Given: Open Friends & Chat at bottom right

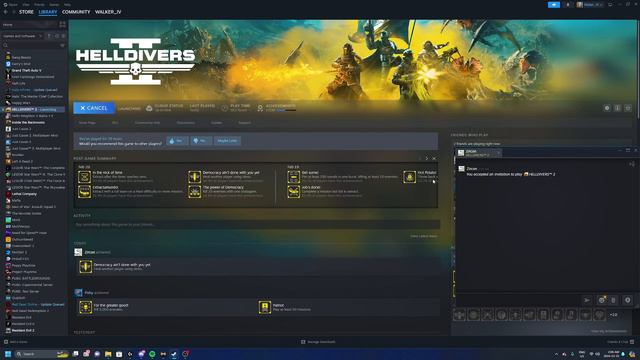Looking at the screenshot, I should tap(620, 342).
